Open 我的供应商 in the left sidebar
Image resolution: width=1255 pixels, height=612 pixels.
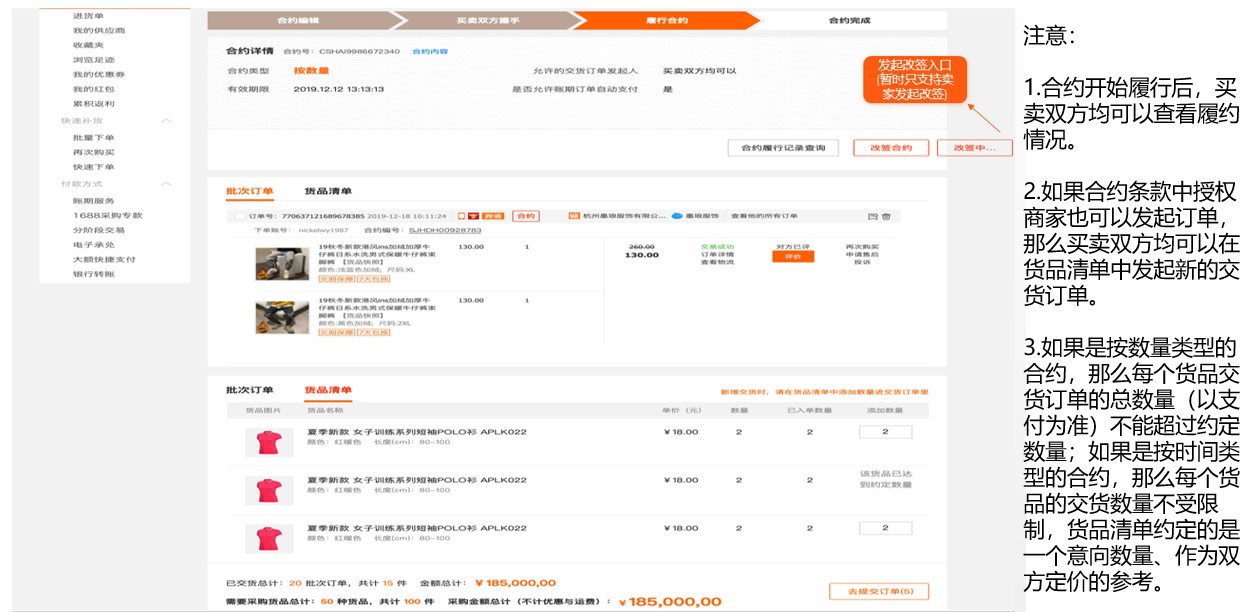pyautogui.click(x=99, y=31)
